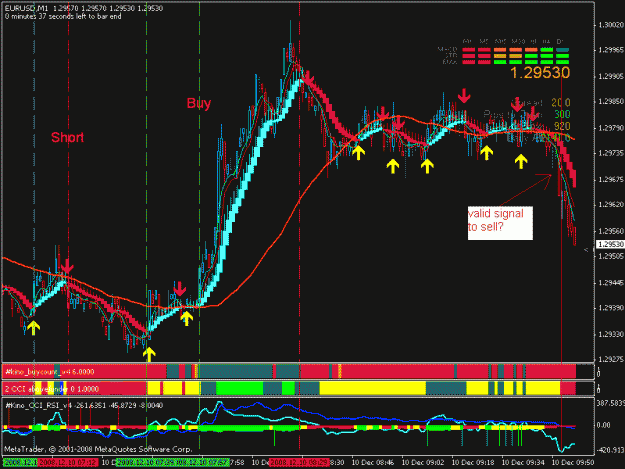This screenshot has width=625, height=469.
Task: Click the red EMA cell under M5
Action: pos(484,62)
